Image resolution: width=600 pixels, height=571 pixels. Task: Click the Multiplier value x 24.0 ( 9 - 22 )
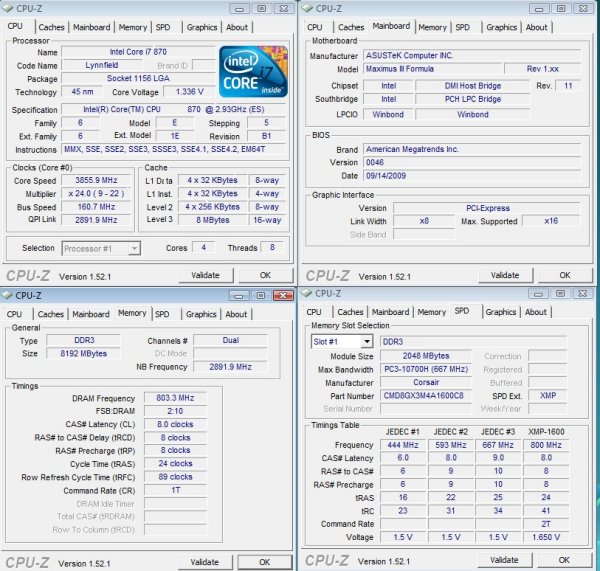[96, 193]
